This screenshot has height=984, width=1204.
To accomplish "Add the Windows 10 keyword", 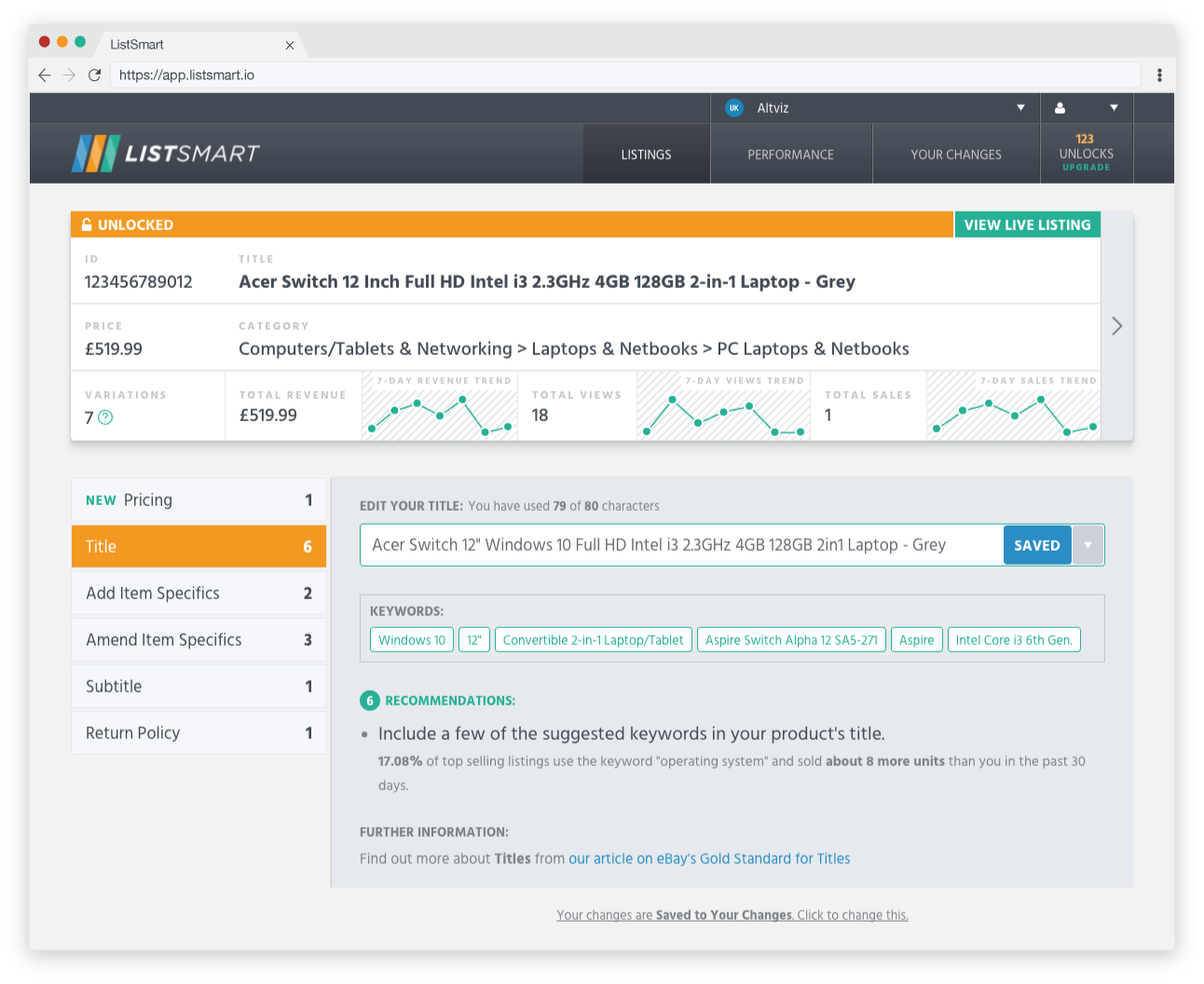I will 412,640.
